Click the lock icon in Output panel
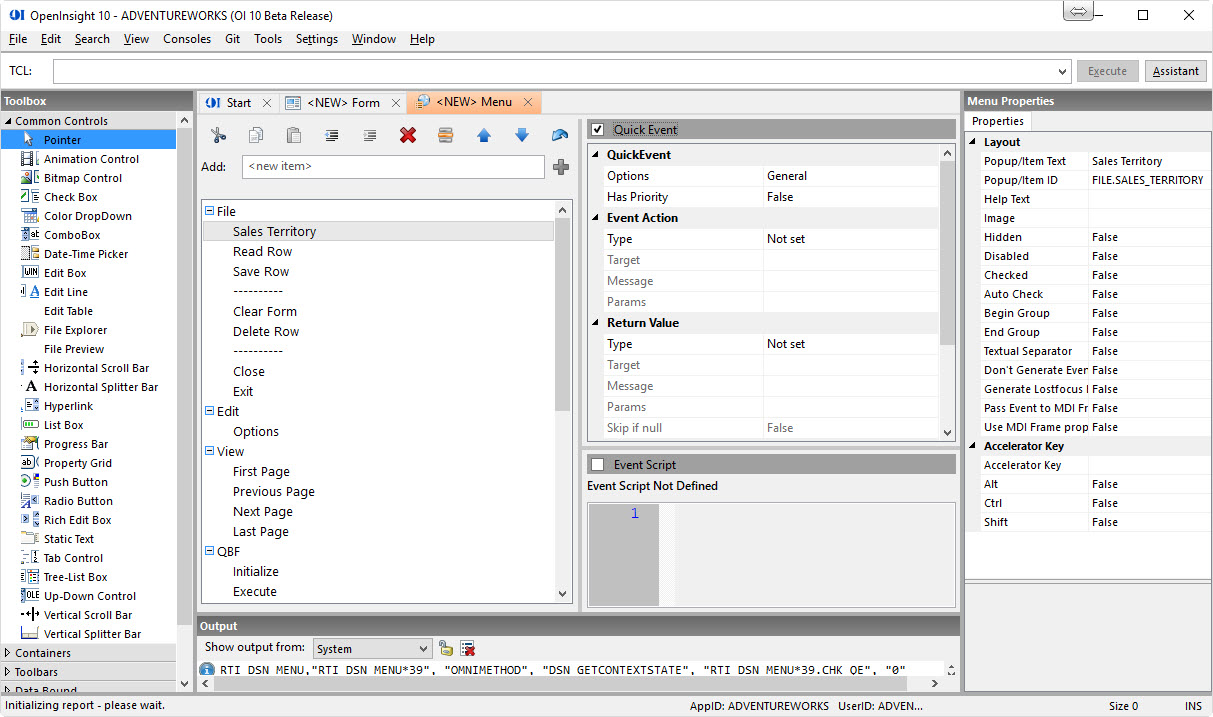The width and height of the screenshot is (1213, 717). (x=446, y=649)
